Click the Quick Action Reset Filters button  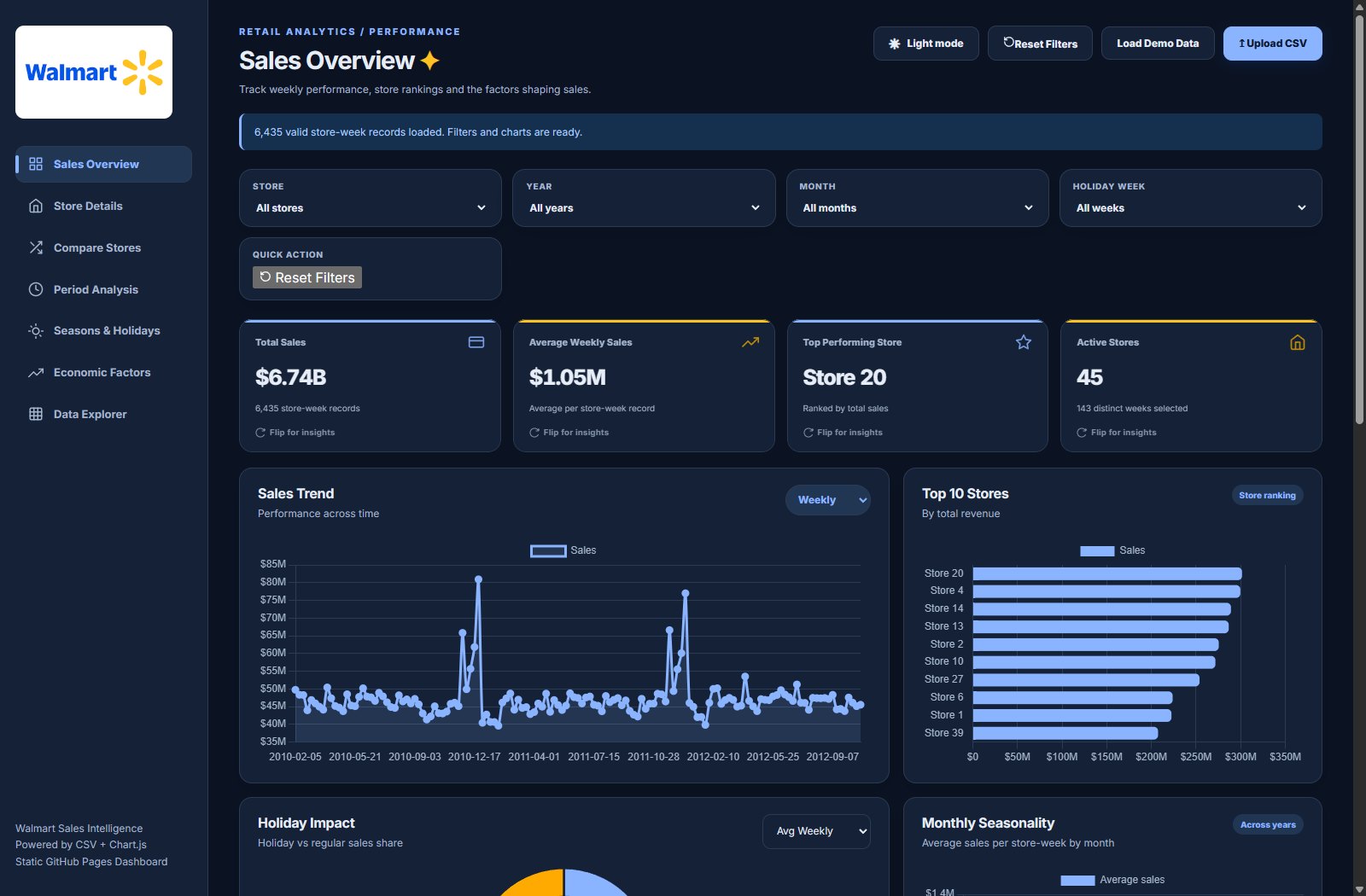[307, 277]
